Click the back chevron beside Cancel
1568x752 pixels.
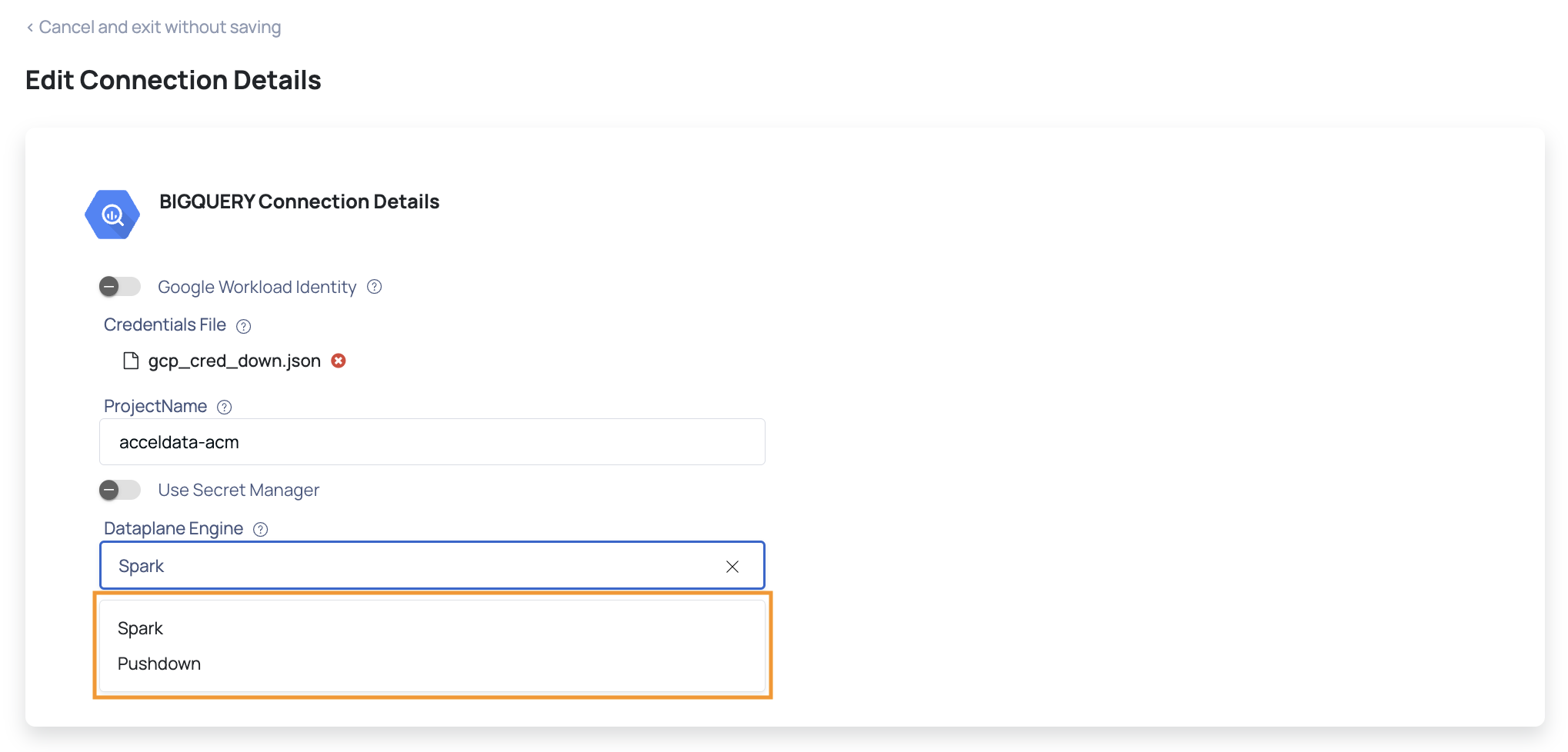pyautogui.click(x=30, y=28)
